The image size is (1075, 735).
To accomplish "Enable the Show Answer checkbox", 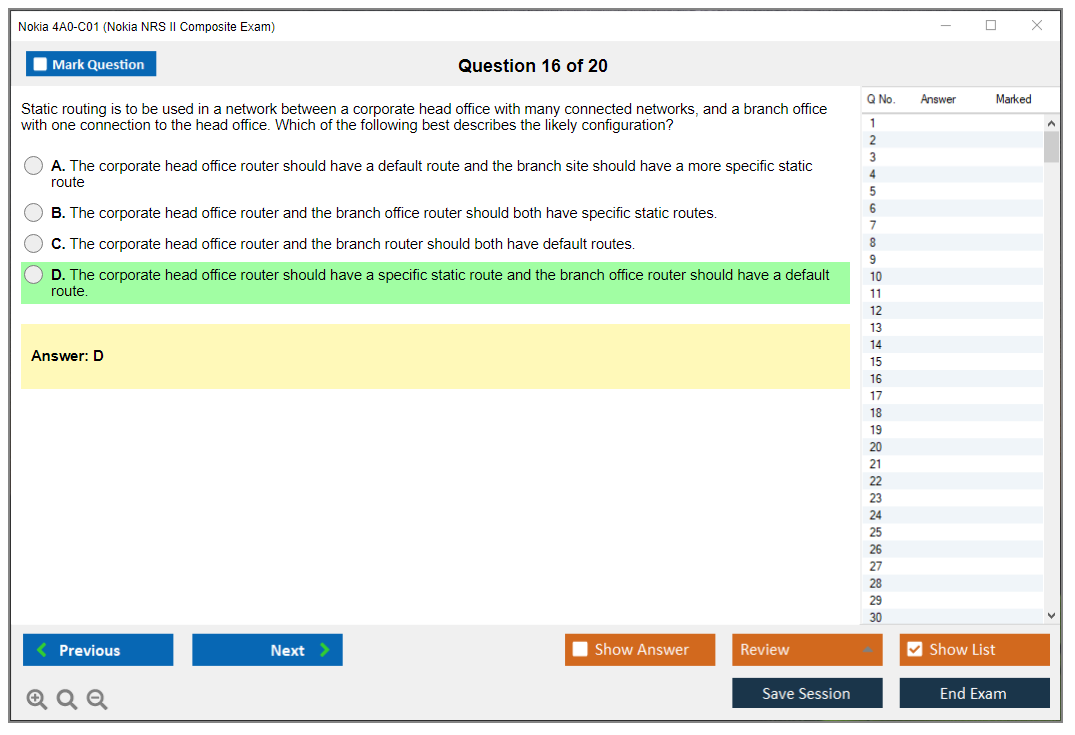I will click(x=580, y=650).
